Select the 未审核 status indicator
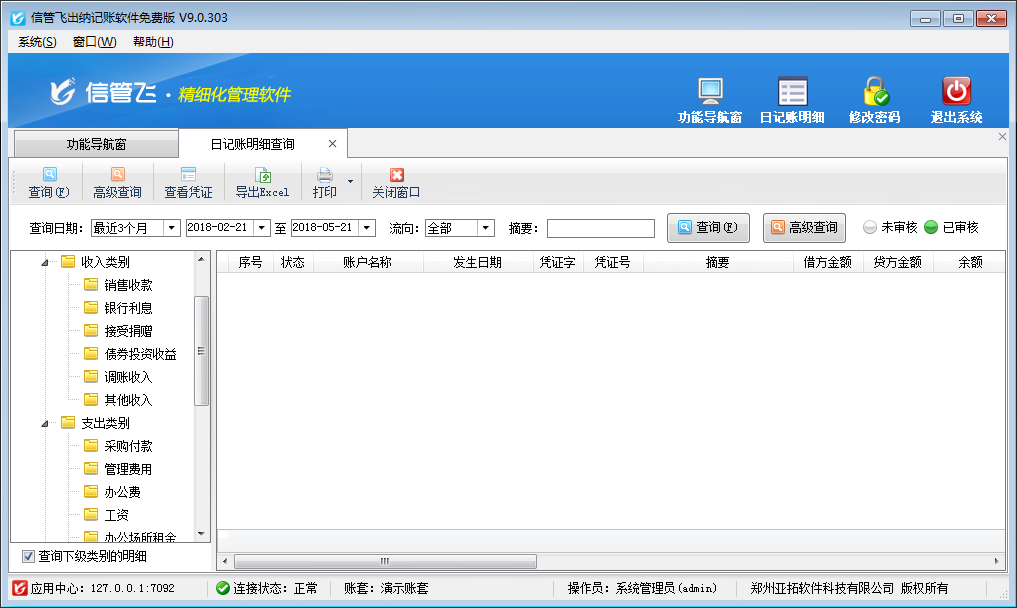The image size is (1017, 608). point(870,228)
